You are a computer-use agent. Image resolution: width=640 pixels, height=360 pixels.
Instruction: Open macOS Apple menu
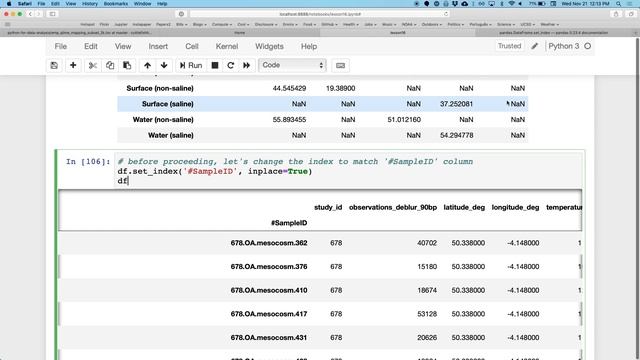coord(9,4)
